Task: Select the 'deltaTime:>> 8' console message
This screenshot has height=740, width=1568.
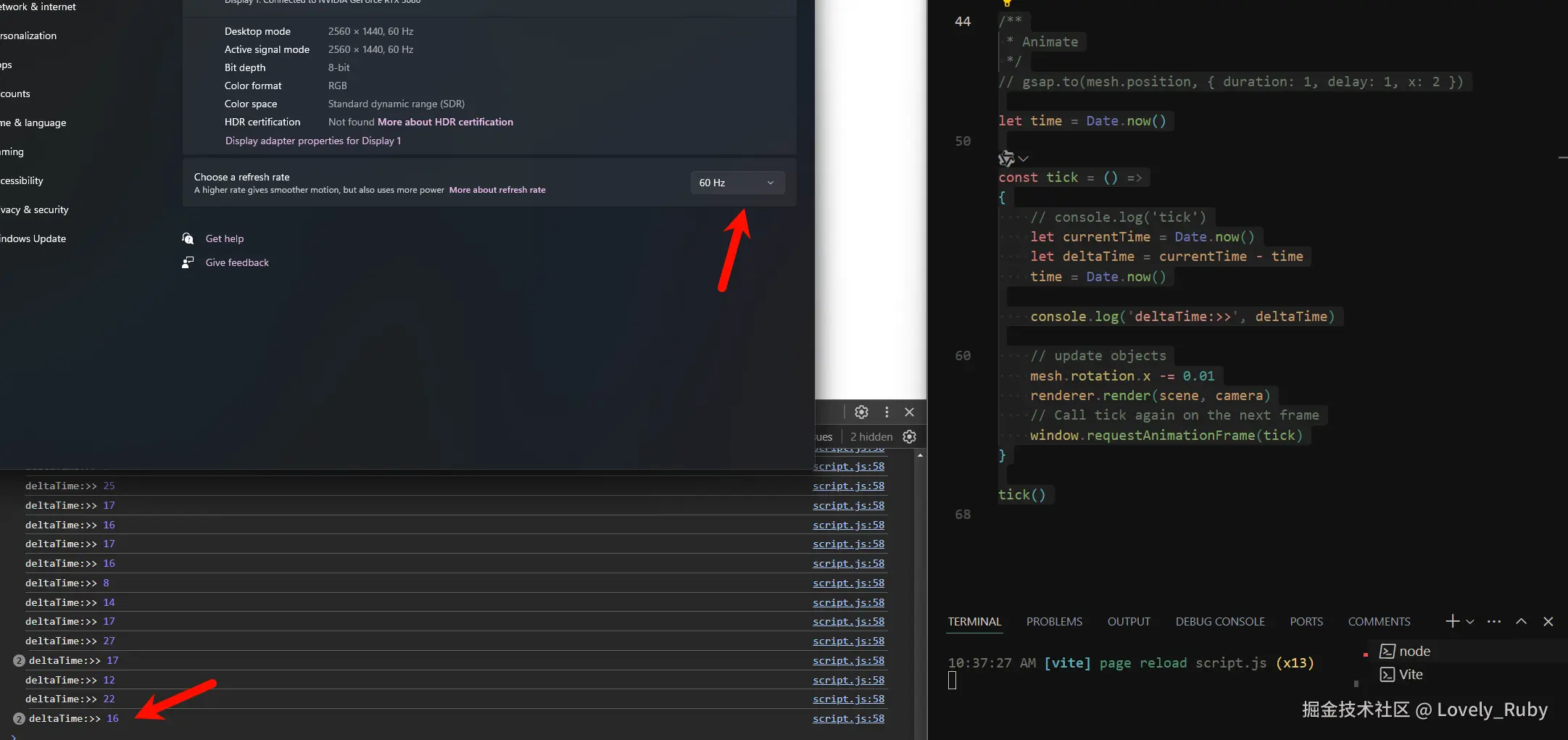Action: click(67, 583)
